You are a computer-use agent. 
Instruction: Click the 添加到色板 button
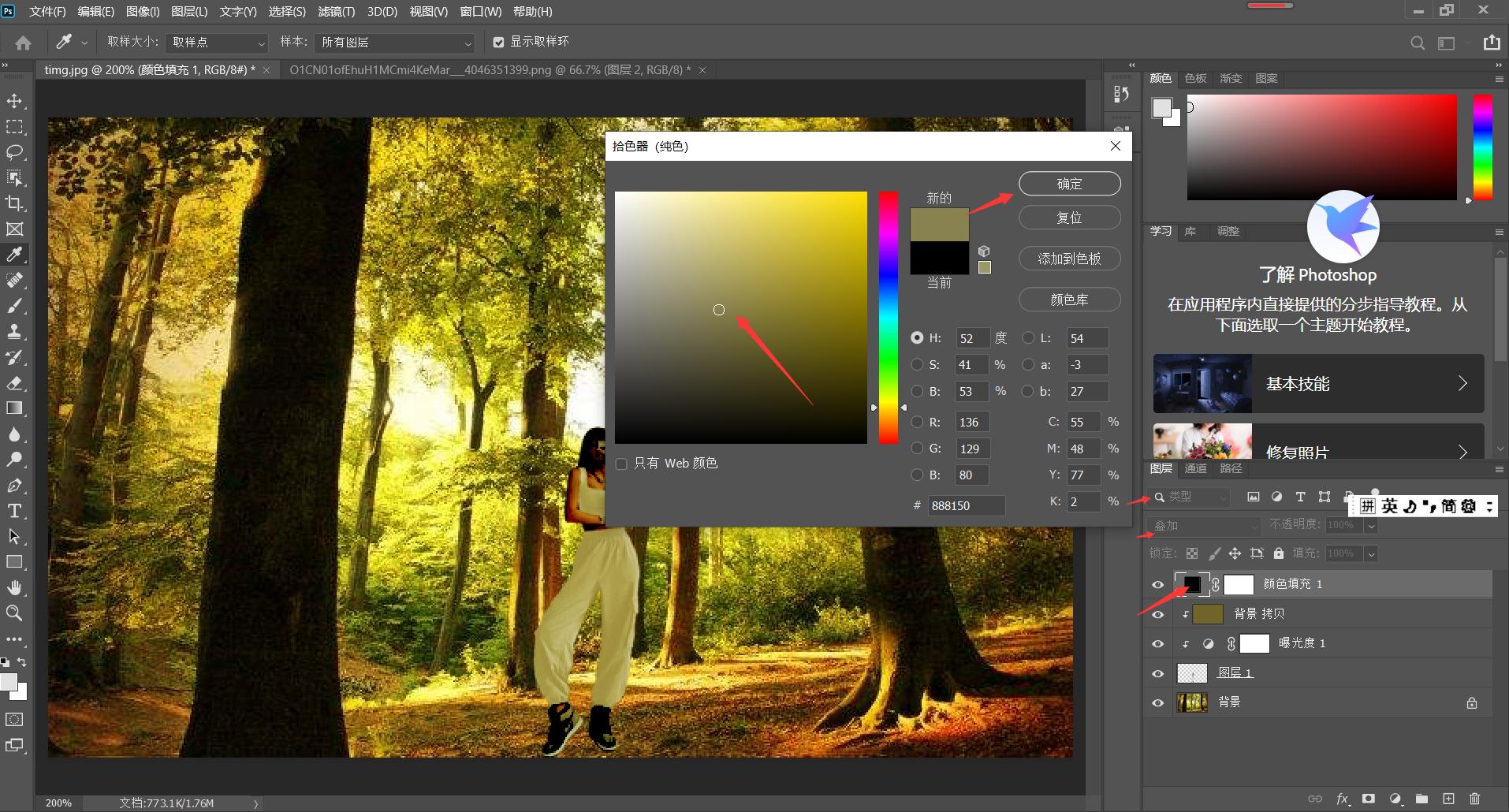click(1069, 259)
